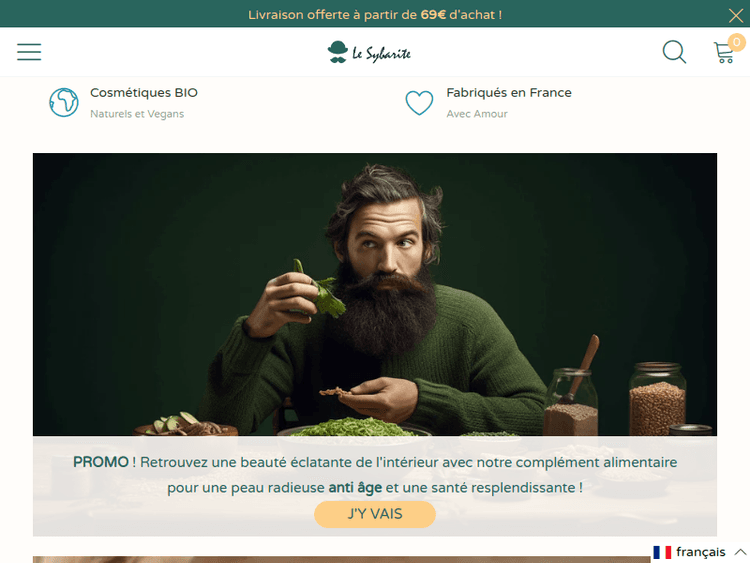Click the globe icon beside Cosmétiques BIO
This screenshot has height=563, width=750.
point(64,102)
